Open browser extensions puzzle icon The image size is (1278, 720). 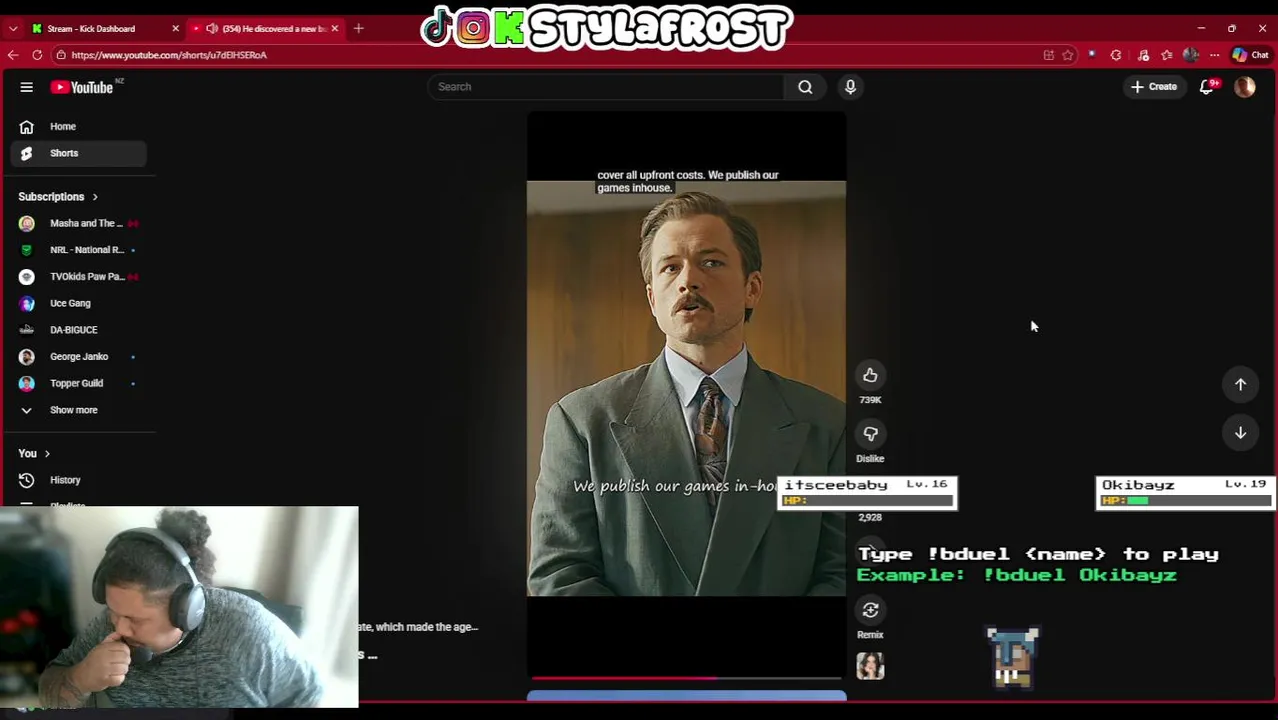(1116, 55)
